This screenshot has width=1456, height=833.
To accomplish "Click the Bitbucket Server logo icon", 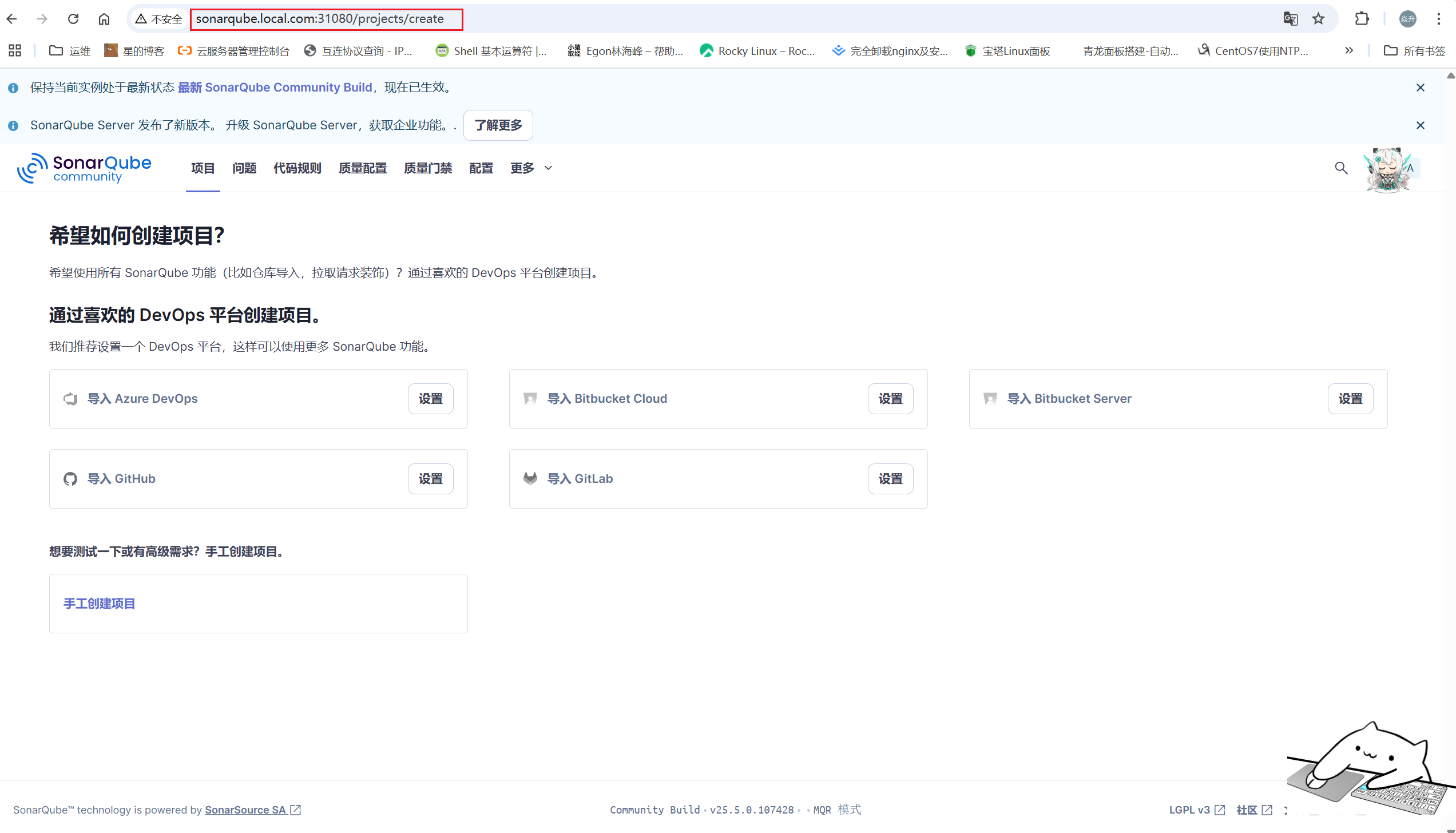I will [990, 399].
